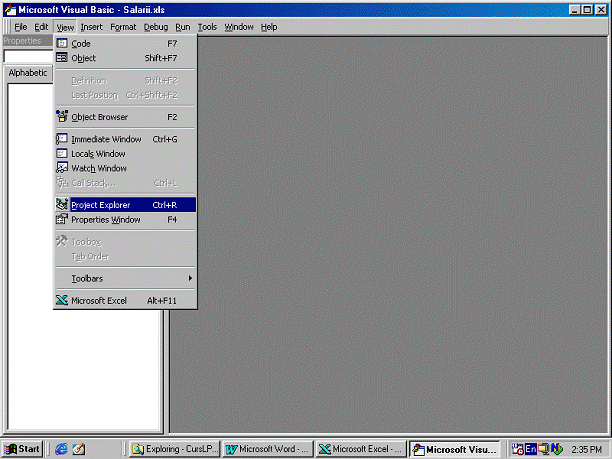Open the Insert menu
Viewport: 612px width, 459px height.
click(x=91, y=27)
